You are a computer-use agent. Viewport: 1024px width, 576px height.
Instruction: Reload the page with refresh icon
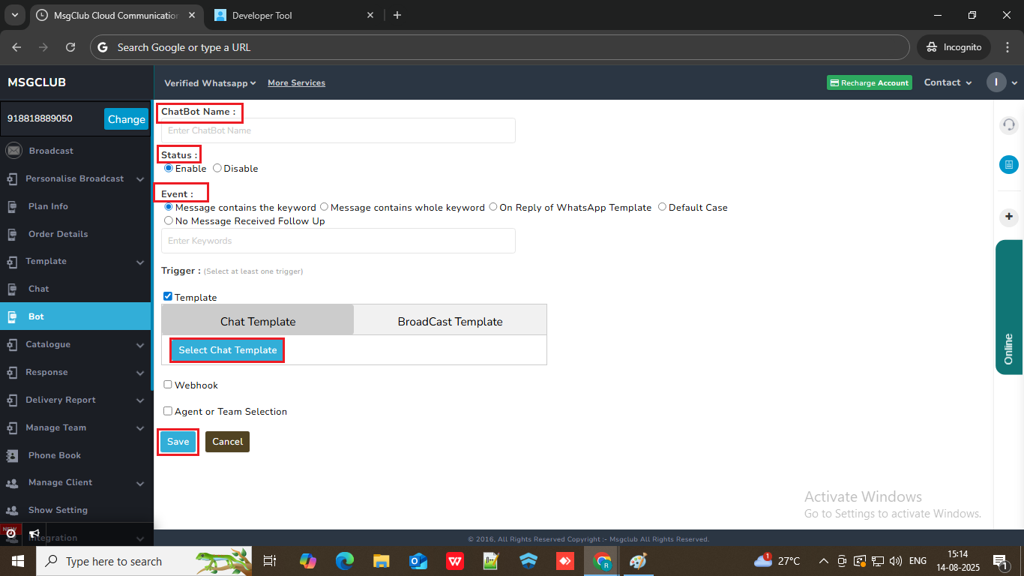click(71, 47)
